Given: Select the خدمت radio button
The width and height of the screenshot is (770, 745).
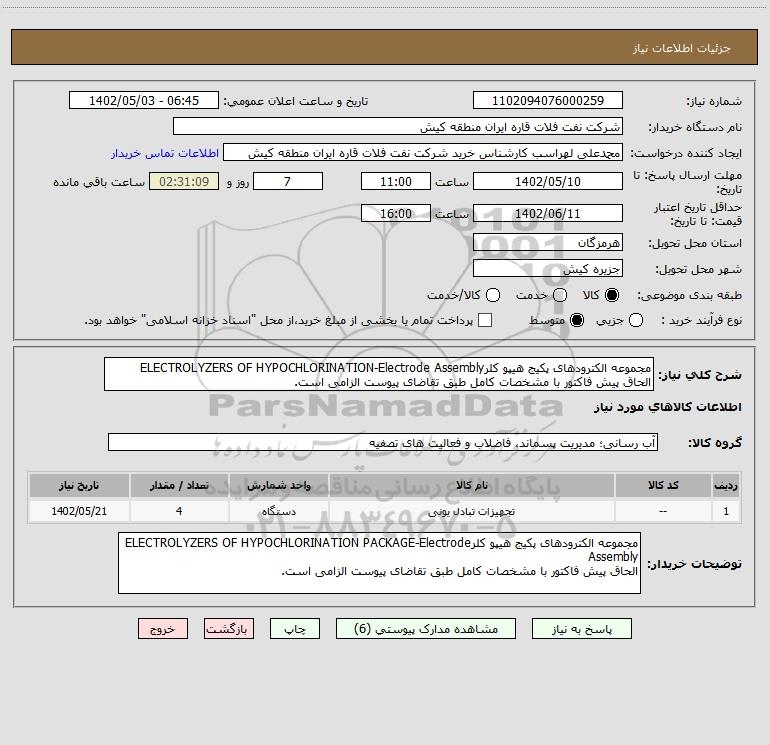Looking at the screenshot, I should pyautogui.click(x=560, y=295).
